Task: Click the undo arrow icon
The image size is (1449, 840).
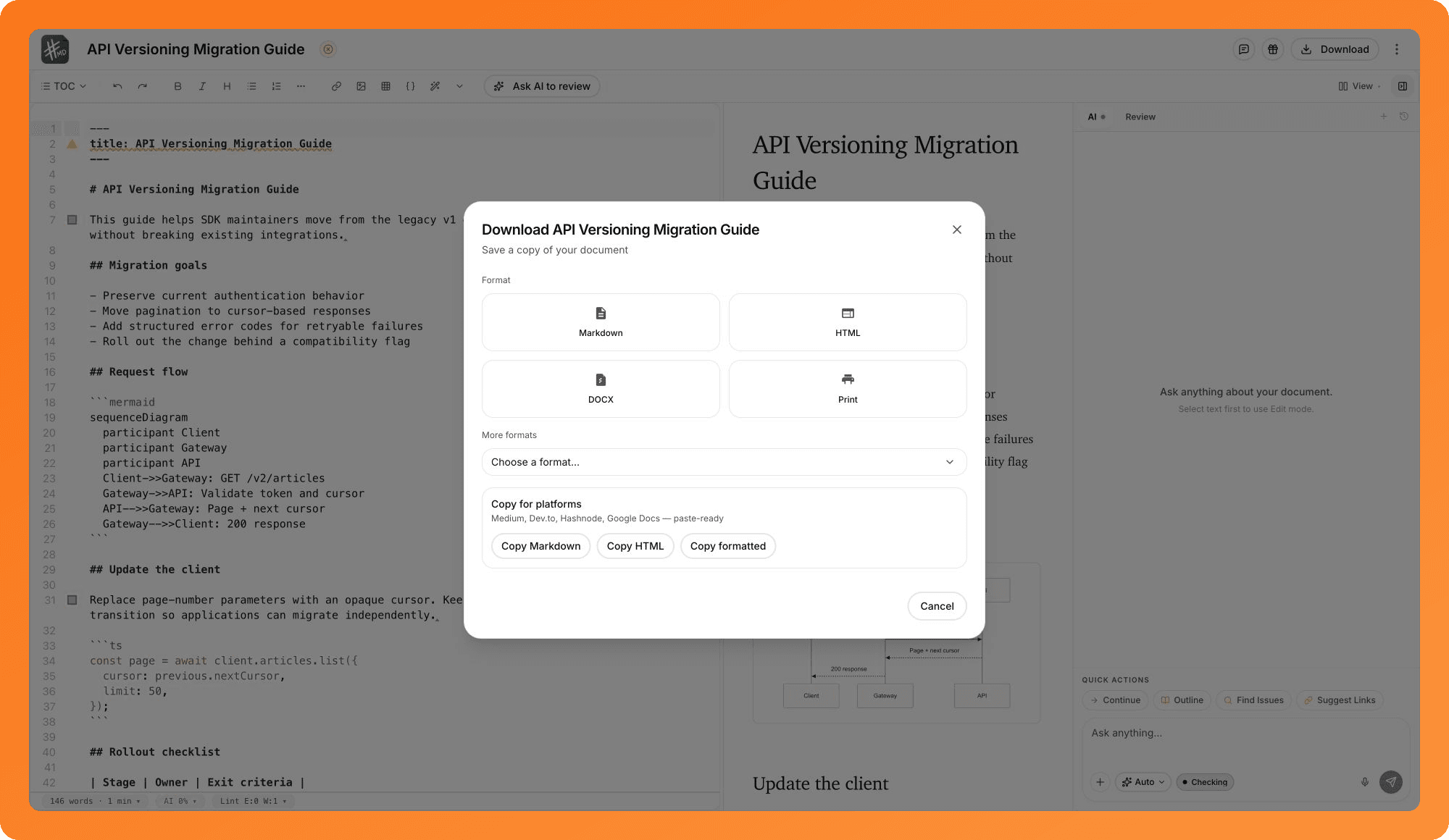Action: (117, 86)
